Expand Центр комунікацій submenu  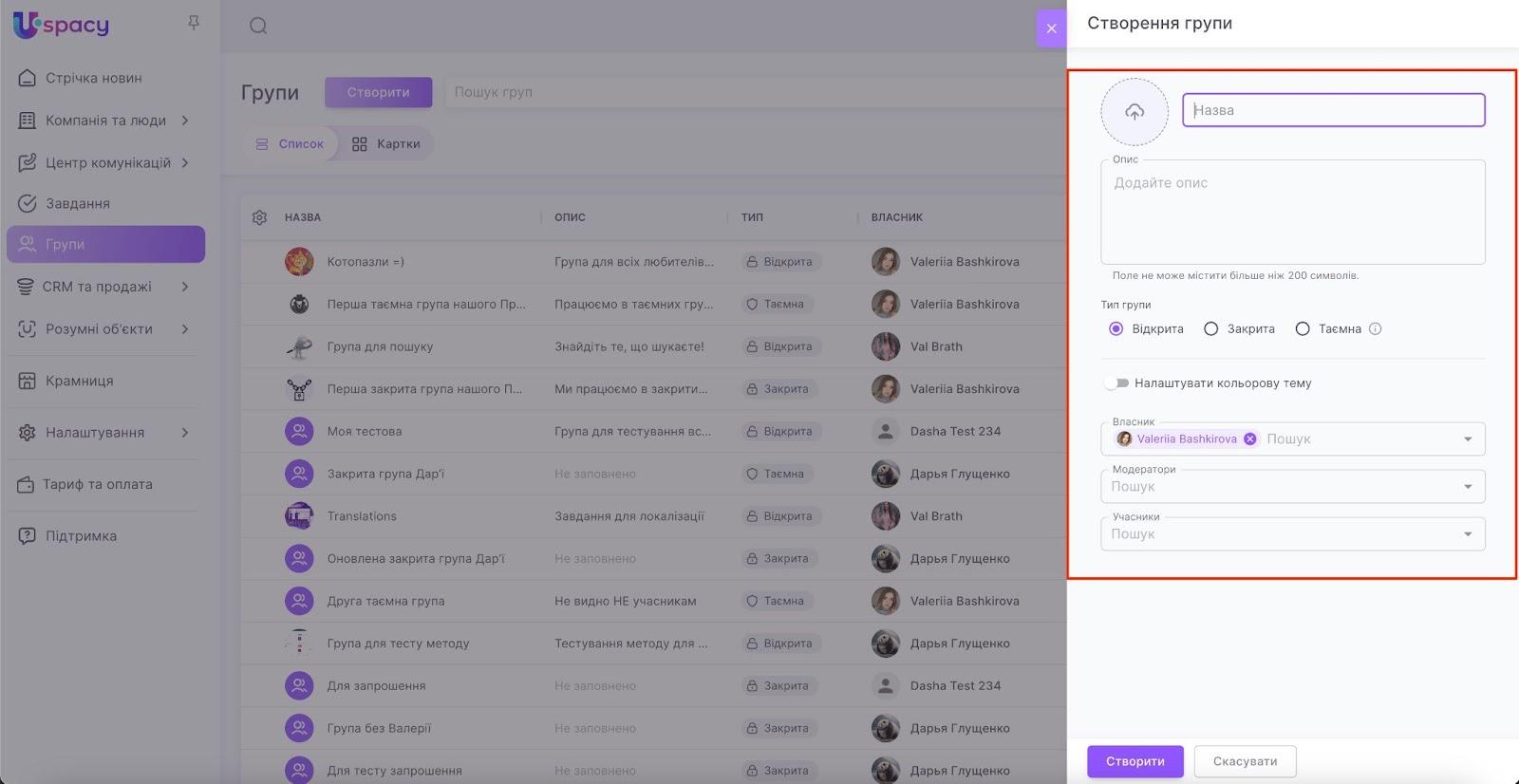click(x=185, y=162)
